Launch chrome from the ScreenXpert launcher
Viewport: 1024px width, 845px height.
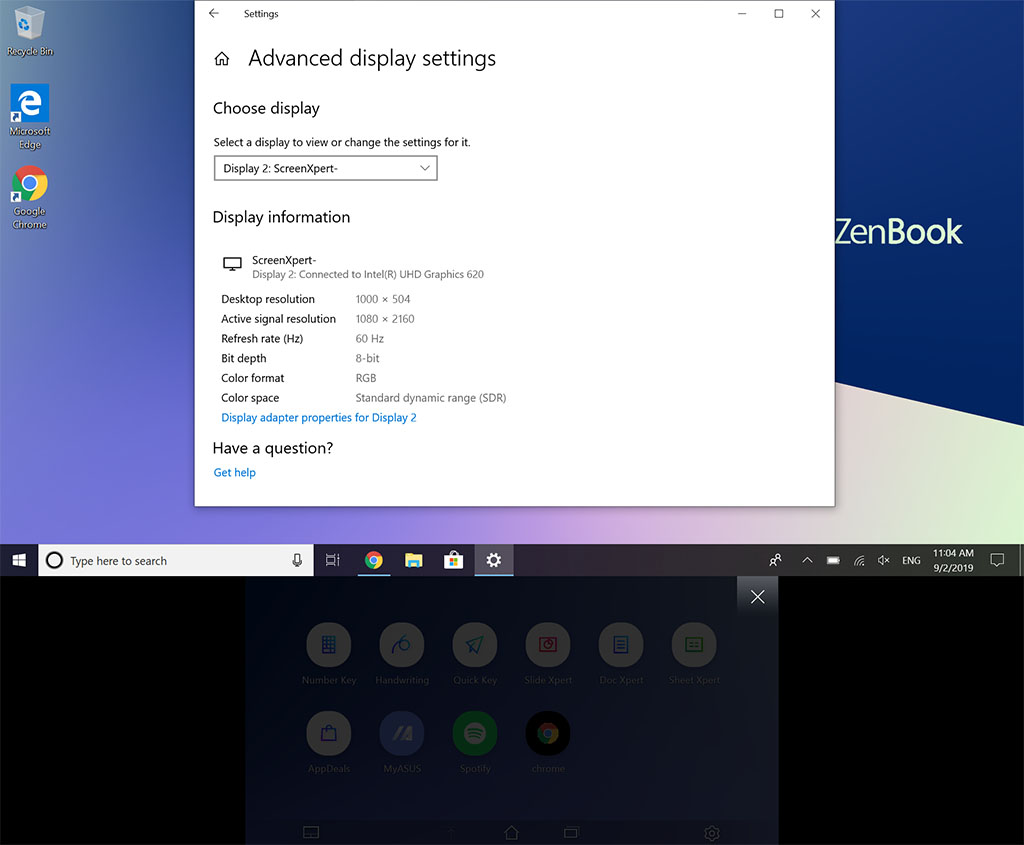(548, 742)
